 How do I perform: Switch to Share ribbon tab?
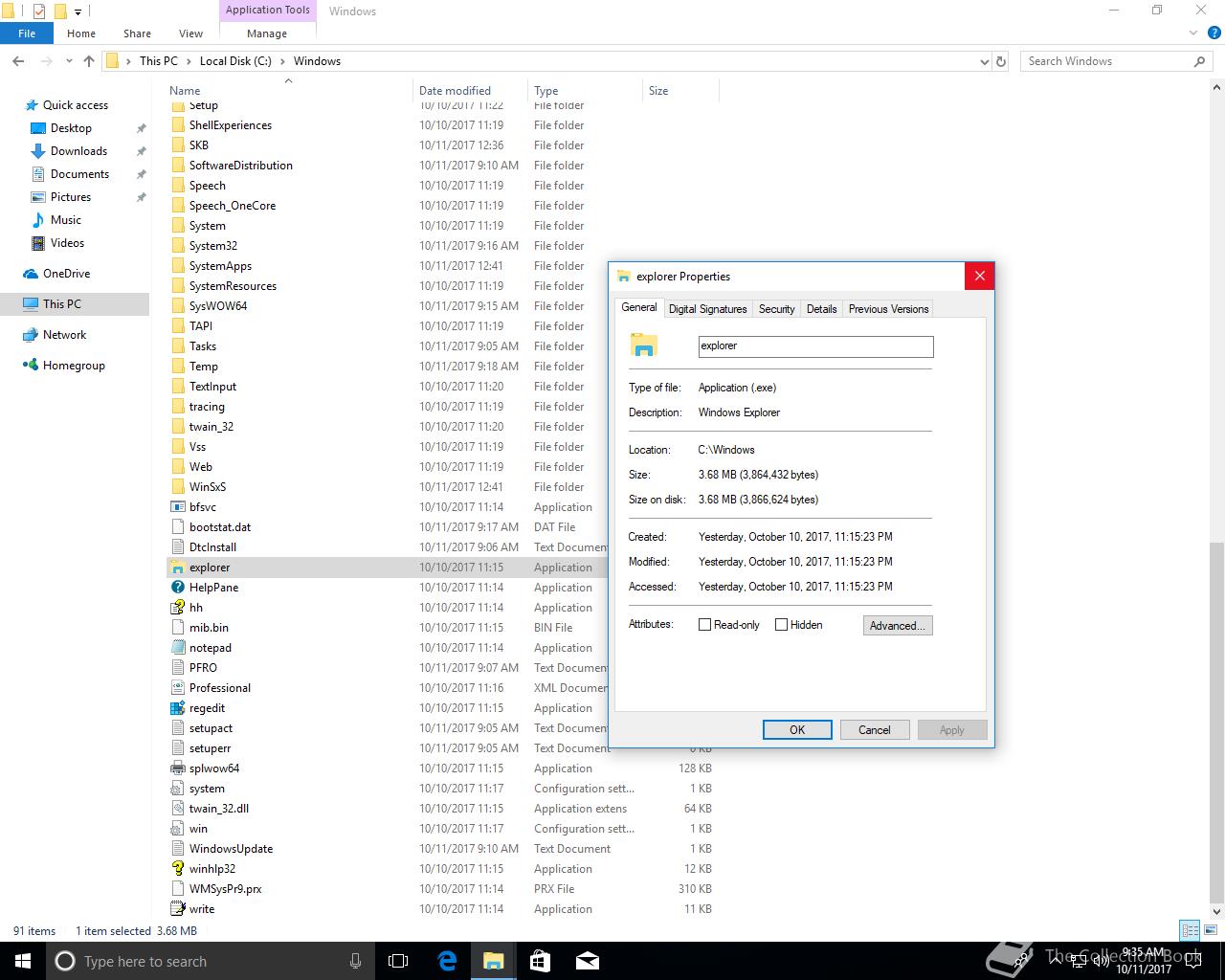[137, 33]
